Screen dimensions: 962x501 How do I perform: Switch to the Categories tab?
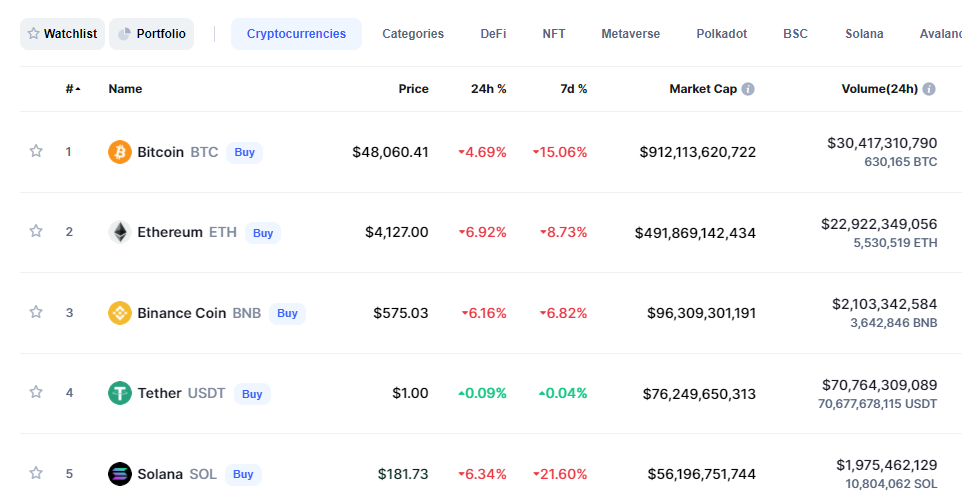[413, 34]
